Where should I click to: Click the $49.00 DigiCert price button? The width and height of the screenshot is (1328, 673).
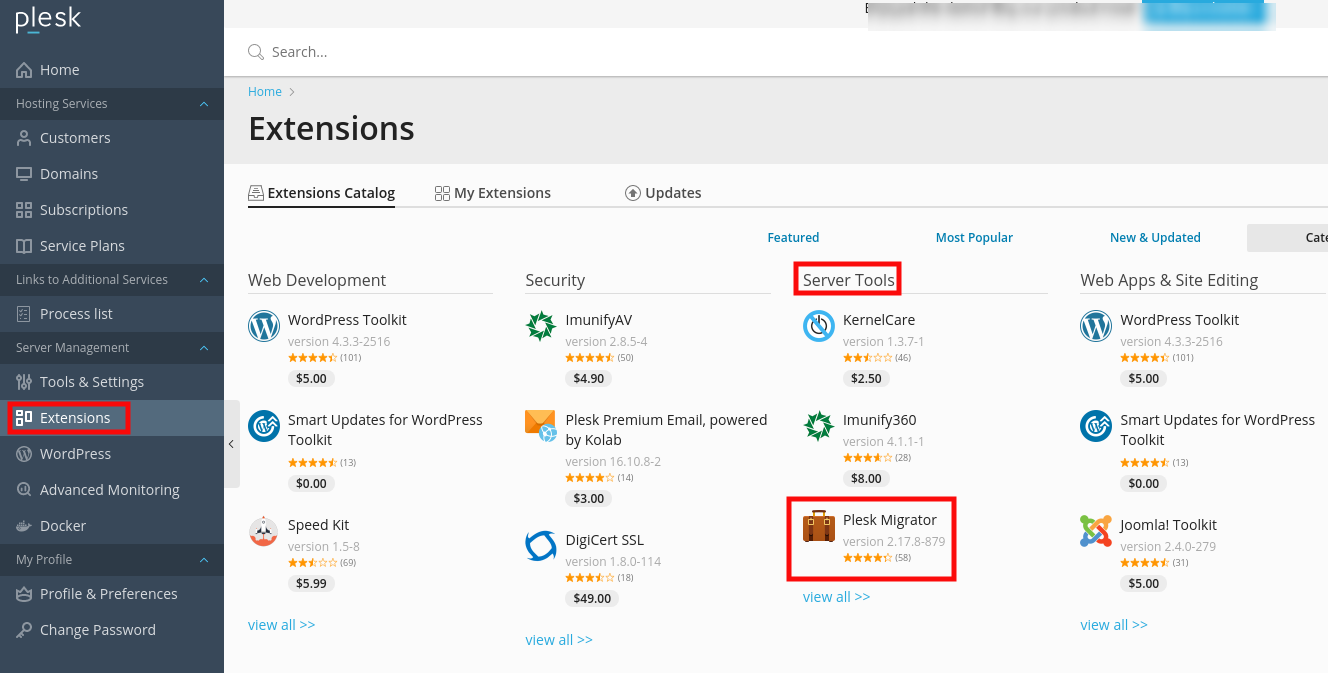[x=592, y=598]
